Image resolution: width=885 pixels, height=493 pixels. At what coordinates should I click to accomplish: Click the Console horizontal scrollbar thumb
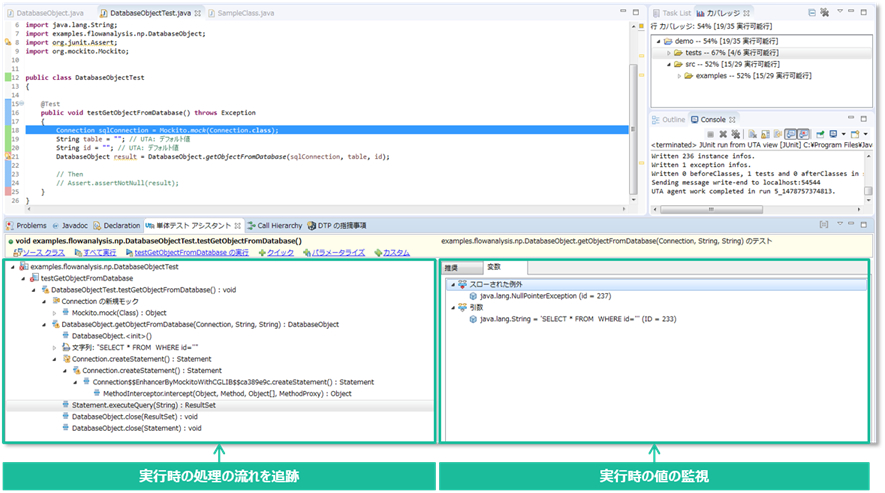point(711,210)
